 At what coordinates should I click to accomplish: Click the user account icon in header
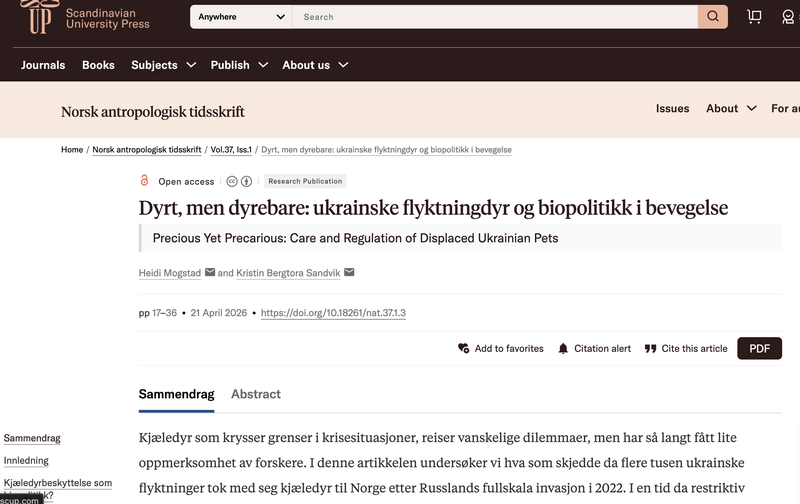point(790,17)
